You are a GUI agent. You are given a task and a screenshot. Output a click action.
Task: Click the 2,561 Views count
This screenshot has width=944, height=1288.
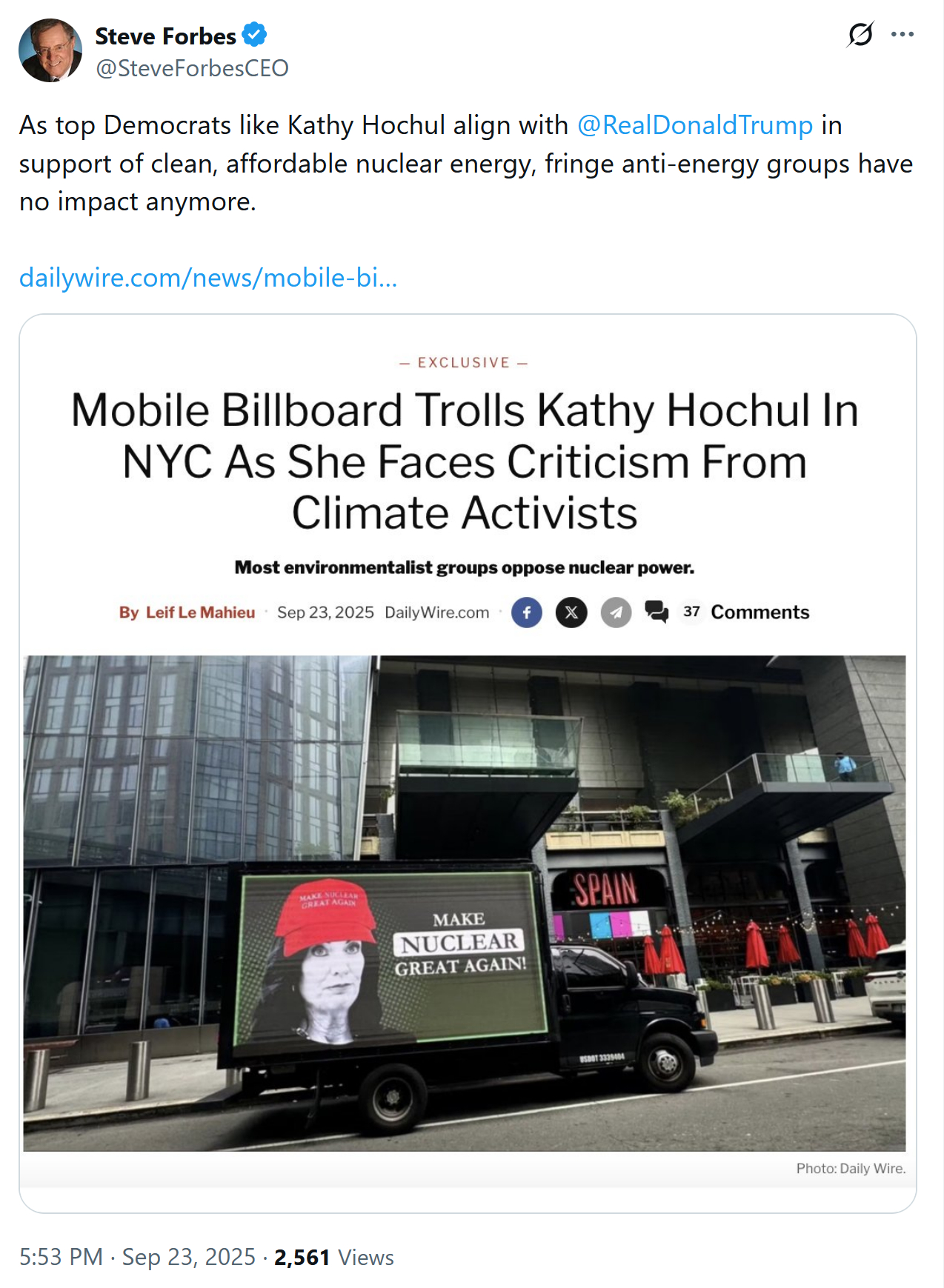[x=333, y=1257]
